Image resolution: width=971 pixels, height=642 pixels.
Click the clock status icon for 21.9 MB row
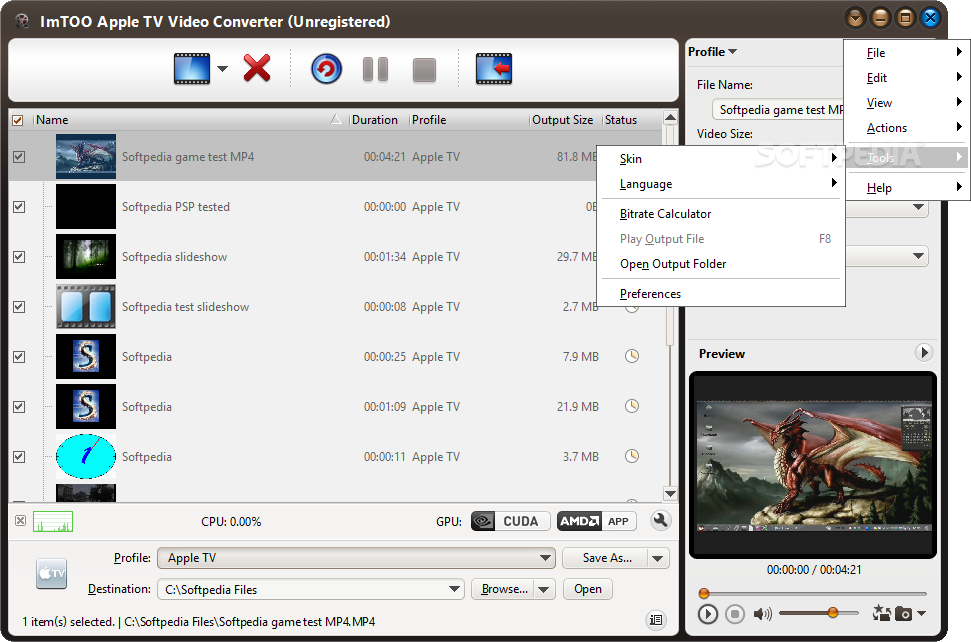click(632, 406)
